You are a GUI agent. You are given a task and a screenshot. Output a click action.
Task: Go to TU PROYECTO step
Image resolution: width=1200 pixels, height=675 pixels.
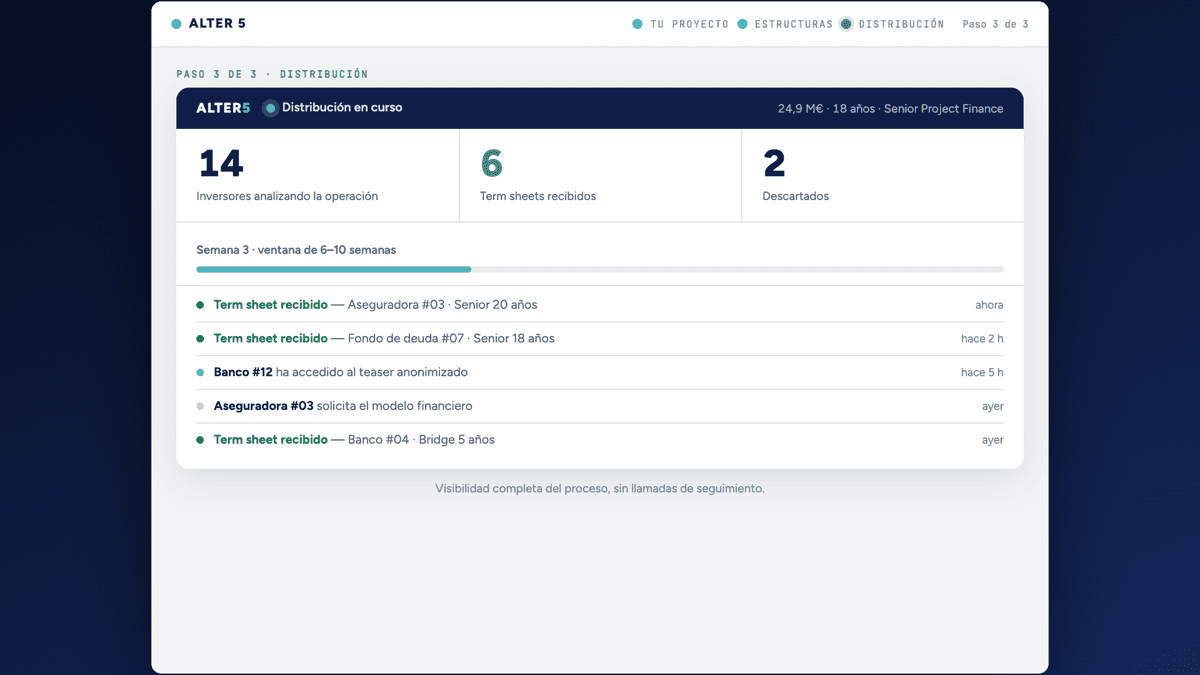click(689, 24)
